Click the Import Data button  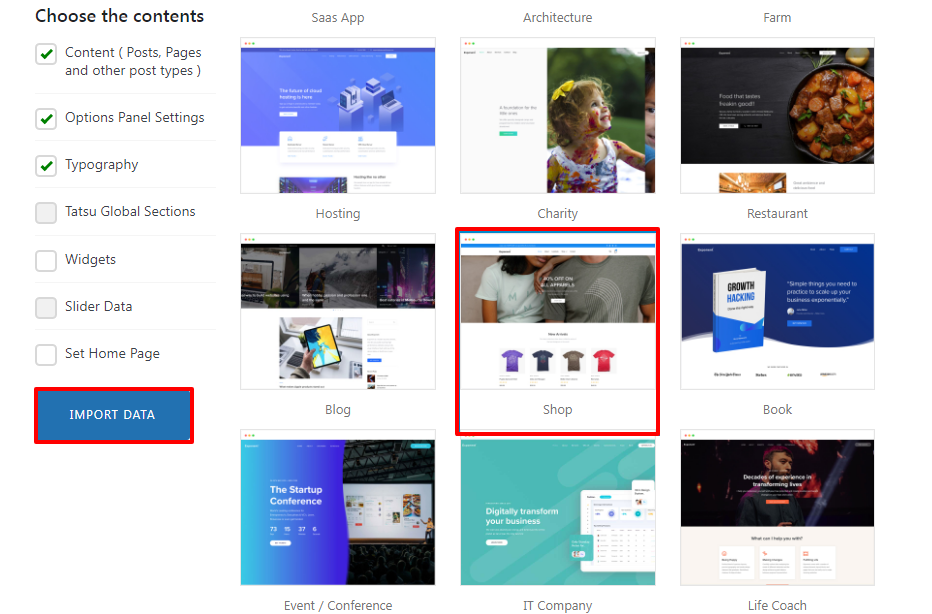coord(113,414)
